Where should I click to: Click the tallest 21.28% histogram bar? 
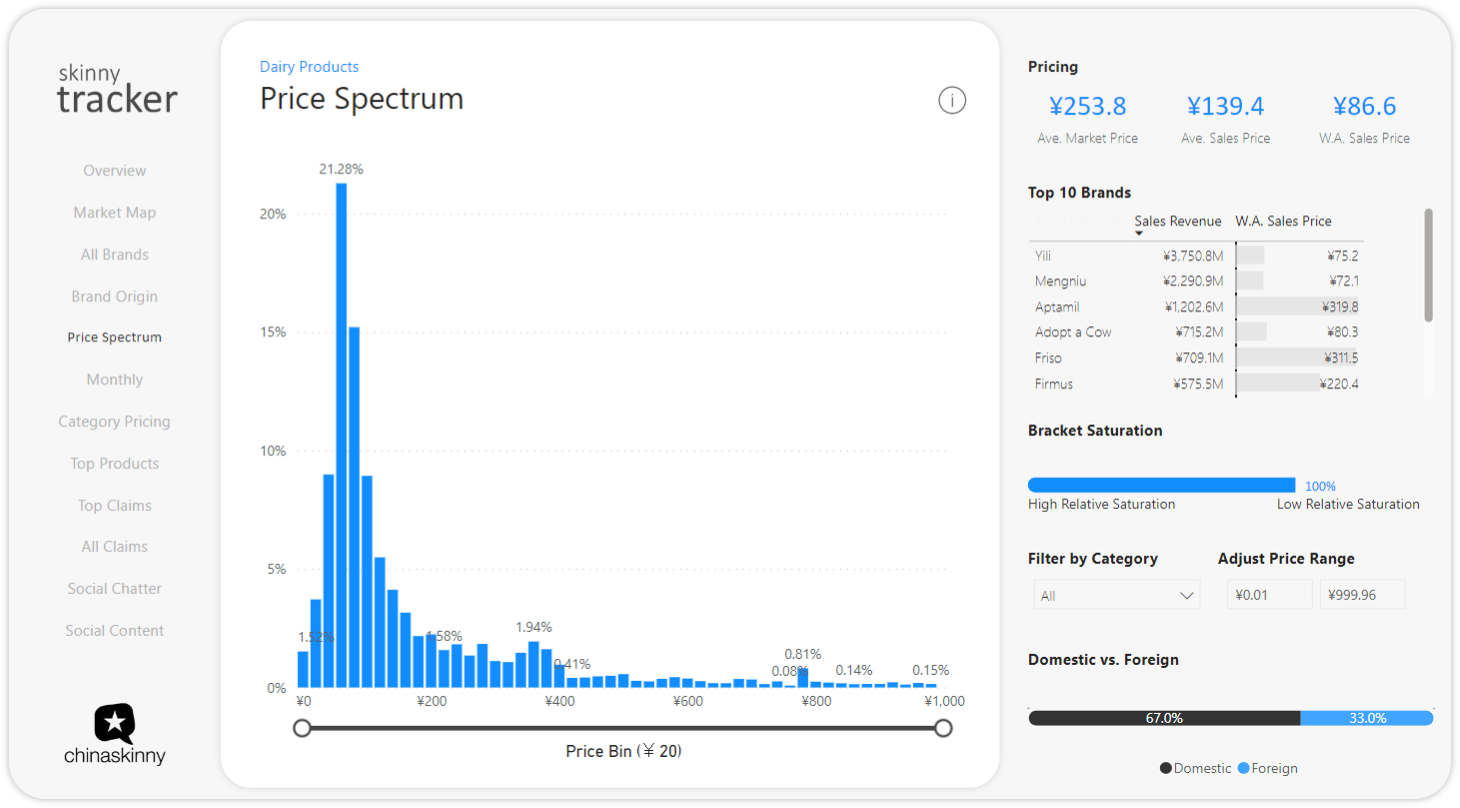(x=341, y=435)
